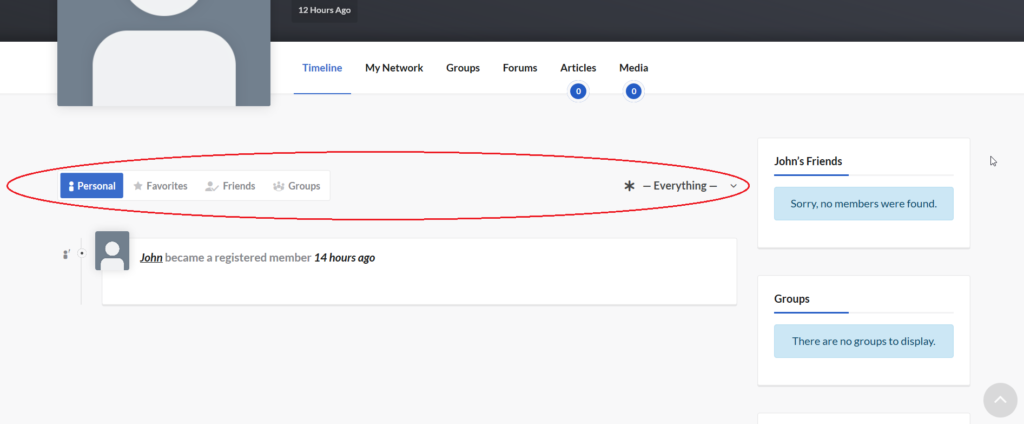
Task: Click John's small avatar in activity entry
Action: (112, 251)
